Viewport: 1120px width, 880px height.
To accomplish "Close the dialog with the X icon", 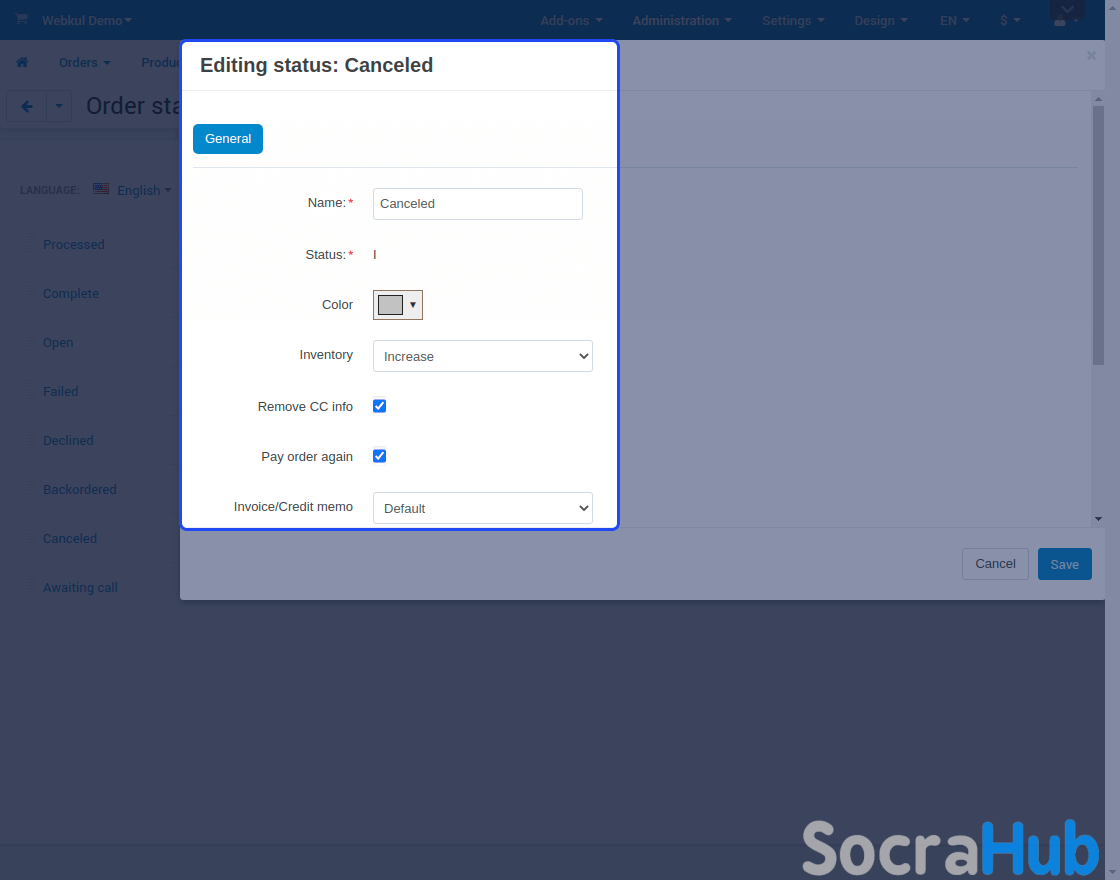I will click(1091, 56).
